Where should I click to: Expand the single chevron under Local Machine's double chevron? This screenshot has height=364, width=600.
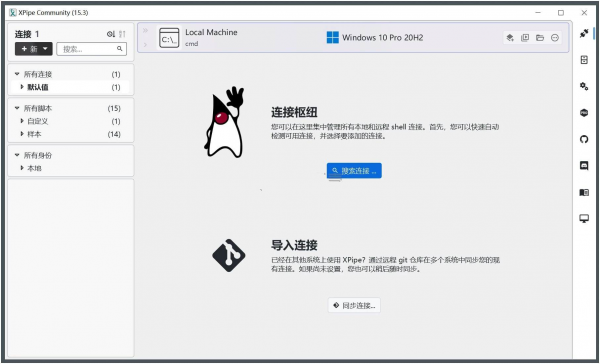click(145, 45)
